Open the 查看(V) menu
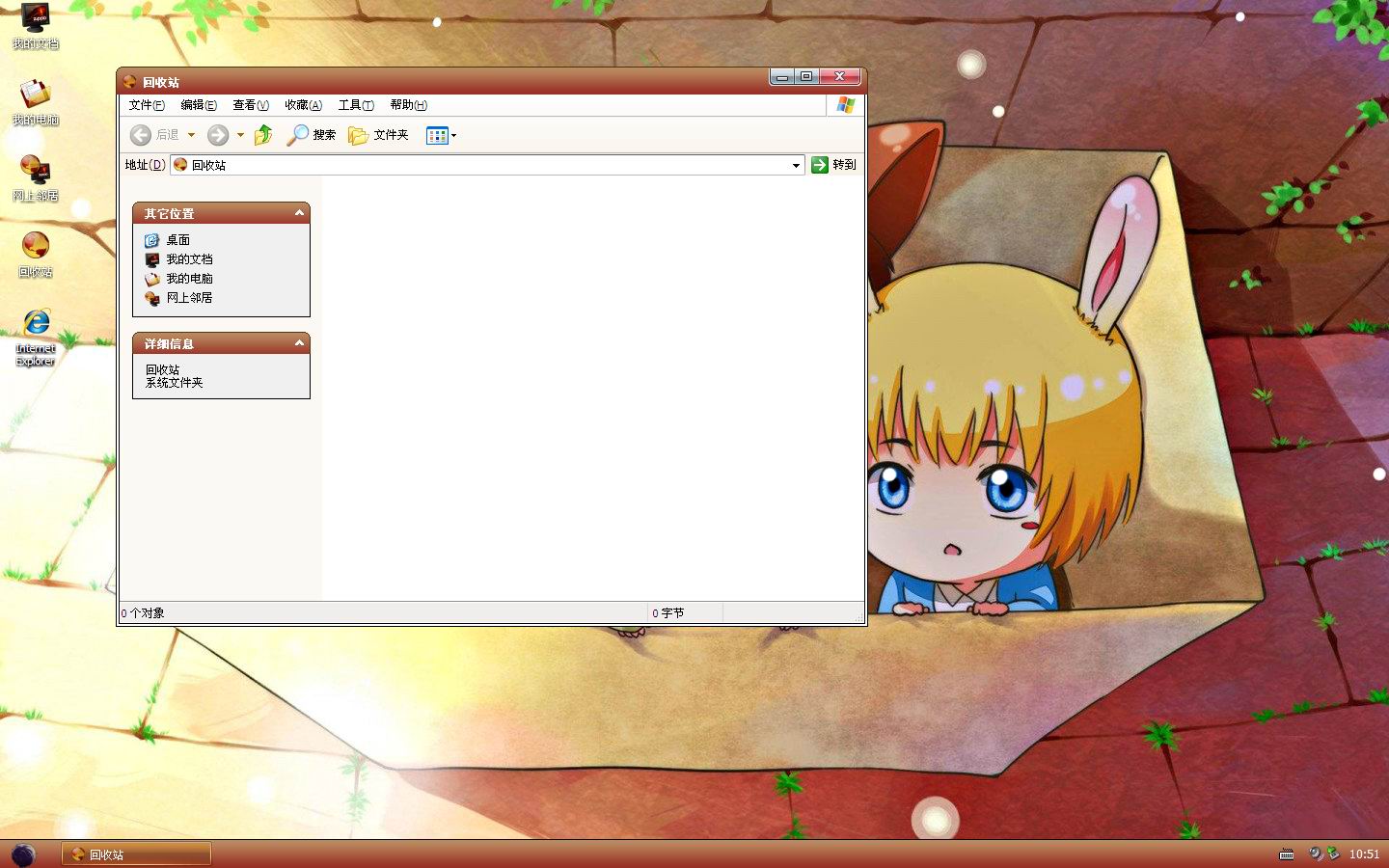1389x868 pixels. pos(251,105)
